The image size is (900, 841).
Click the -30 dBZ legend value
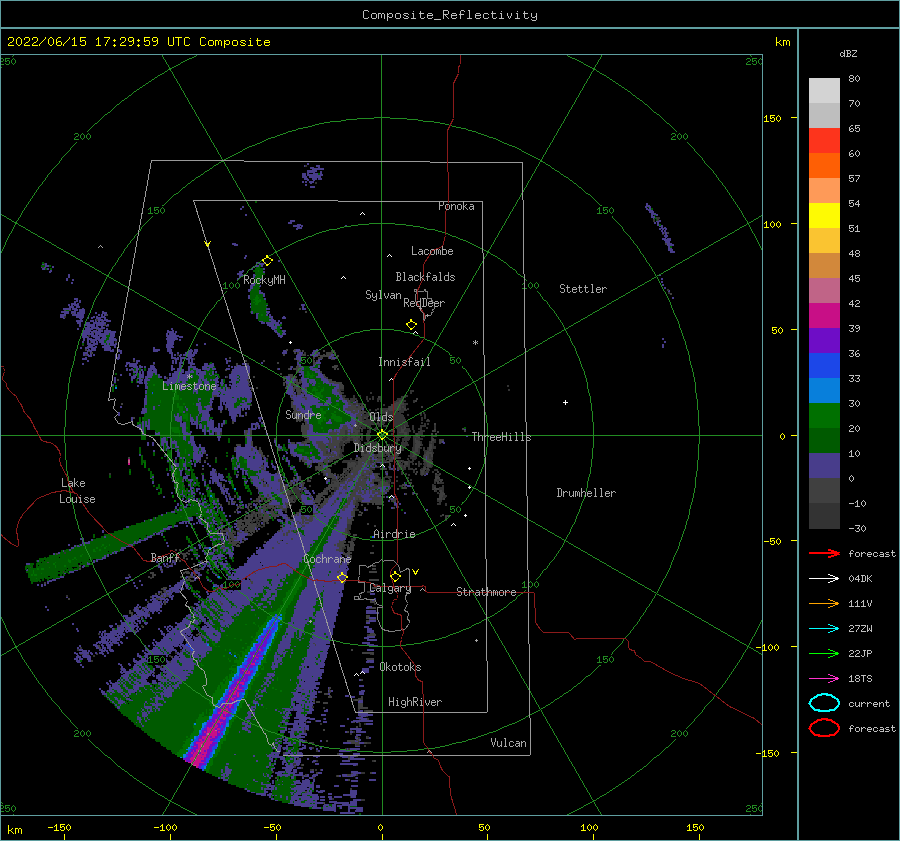858,528
